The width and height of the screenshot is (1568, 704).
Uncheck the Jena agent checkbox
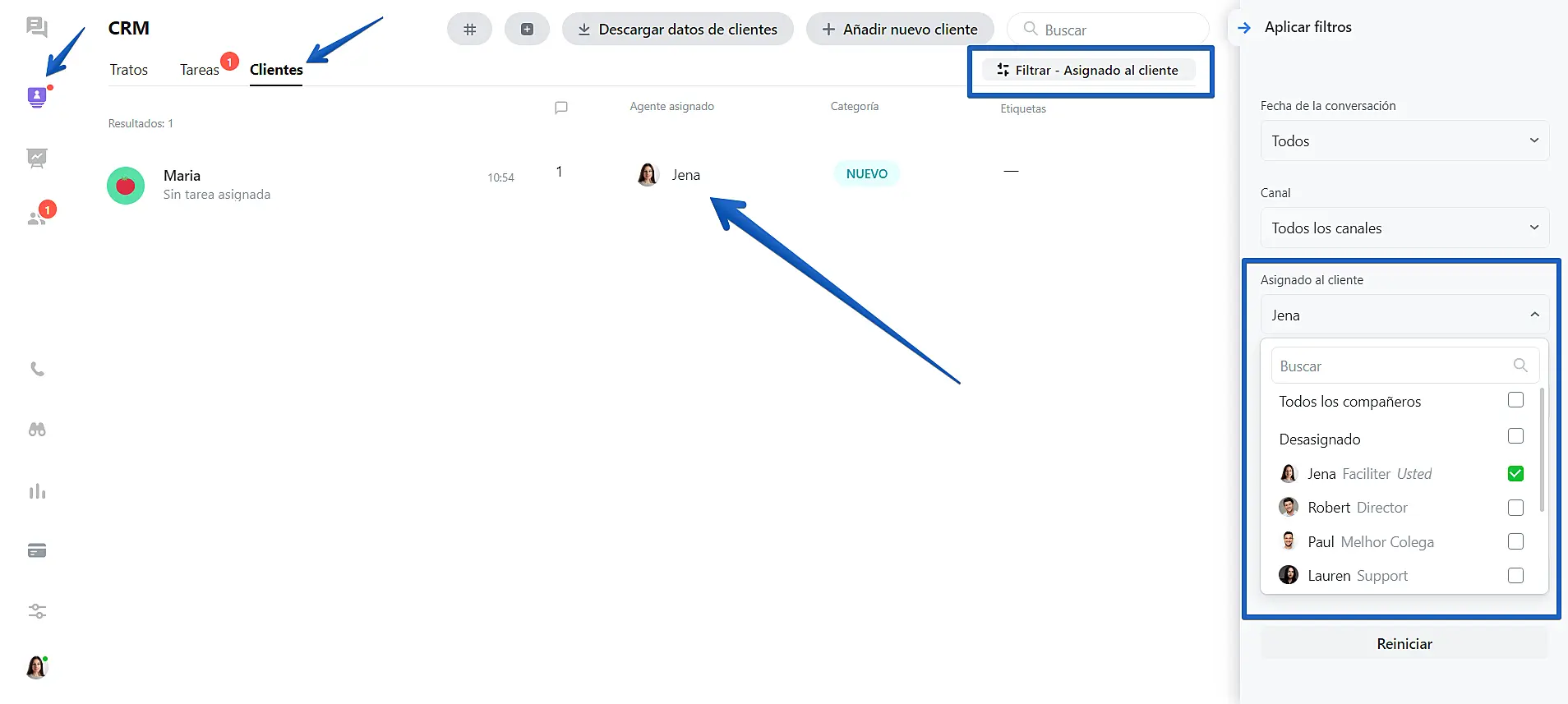tap(1515, 474)
